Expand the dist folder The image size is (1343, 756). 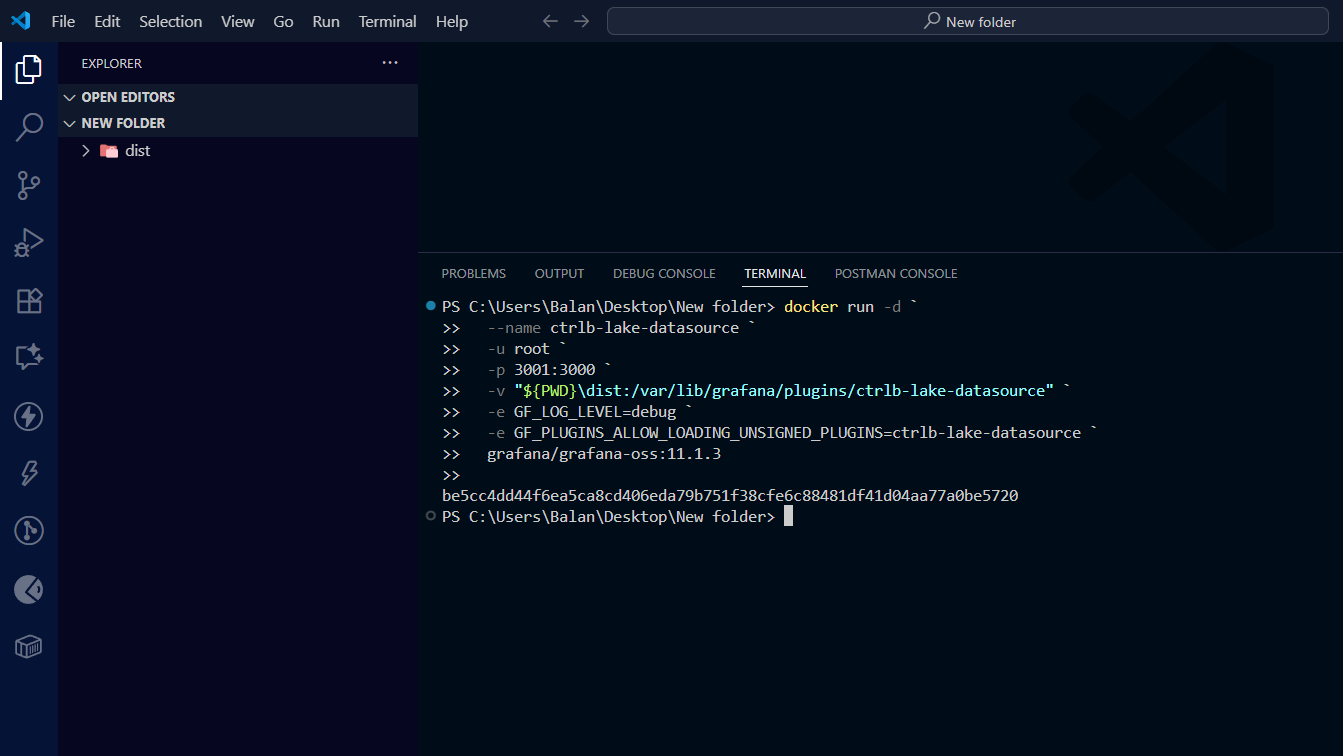137,151
